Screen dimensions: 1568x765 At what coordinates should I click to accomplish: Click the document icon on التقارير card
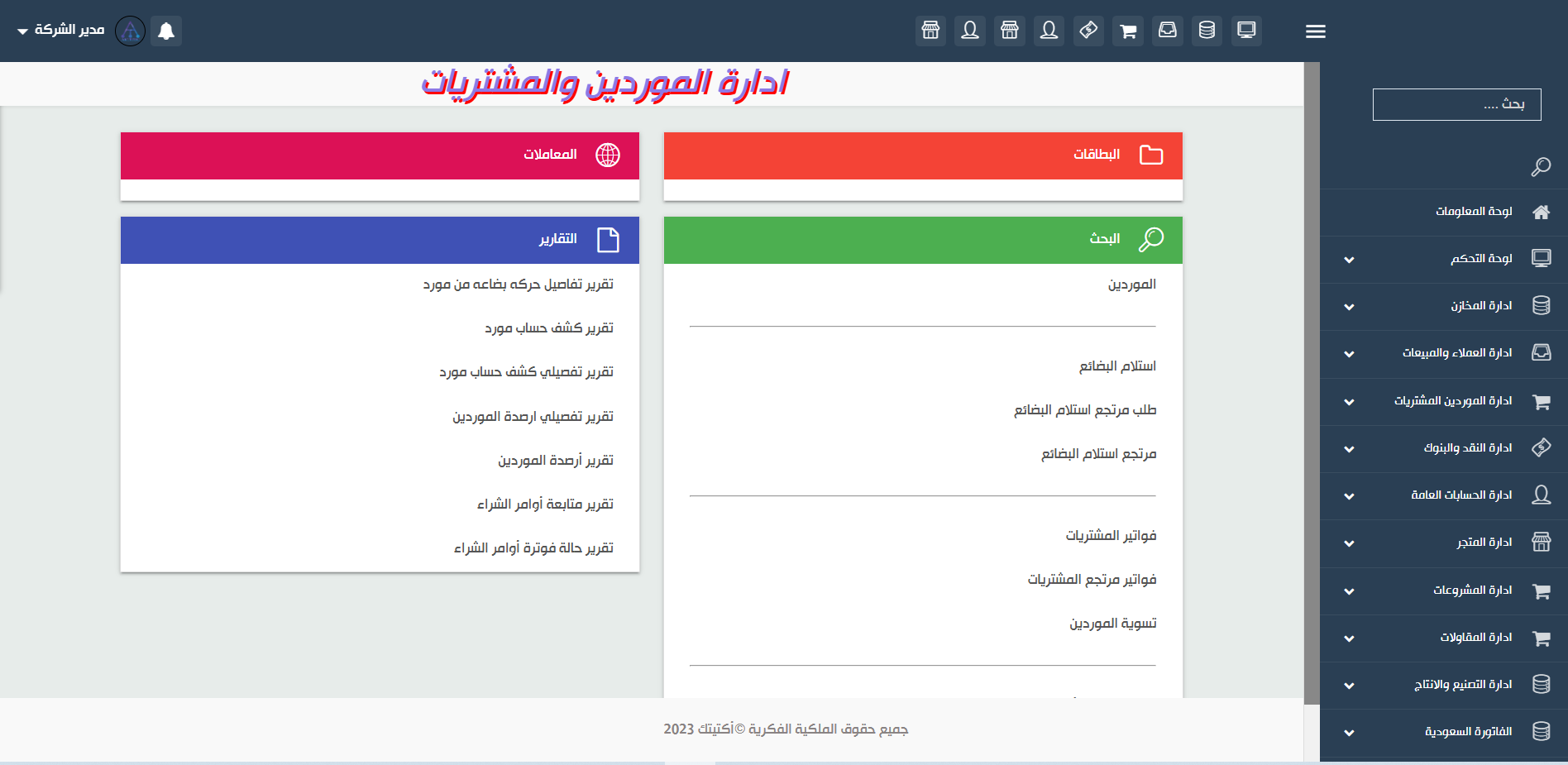608,240
